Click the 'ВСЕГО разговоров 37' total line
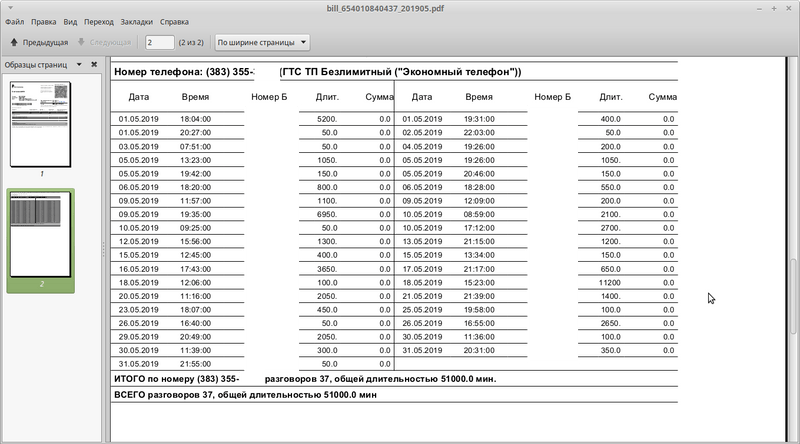The height and width of the screenshot is (444, 800). click(245, 395)
